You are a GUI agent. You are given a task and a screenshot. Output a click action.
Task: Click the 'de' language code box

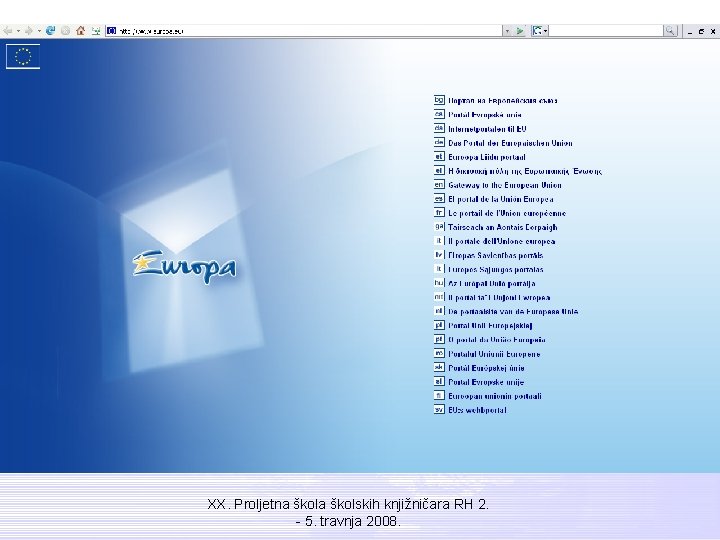click(x=439, y=142)
